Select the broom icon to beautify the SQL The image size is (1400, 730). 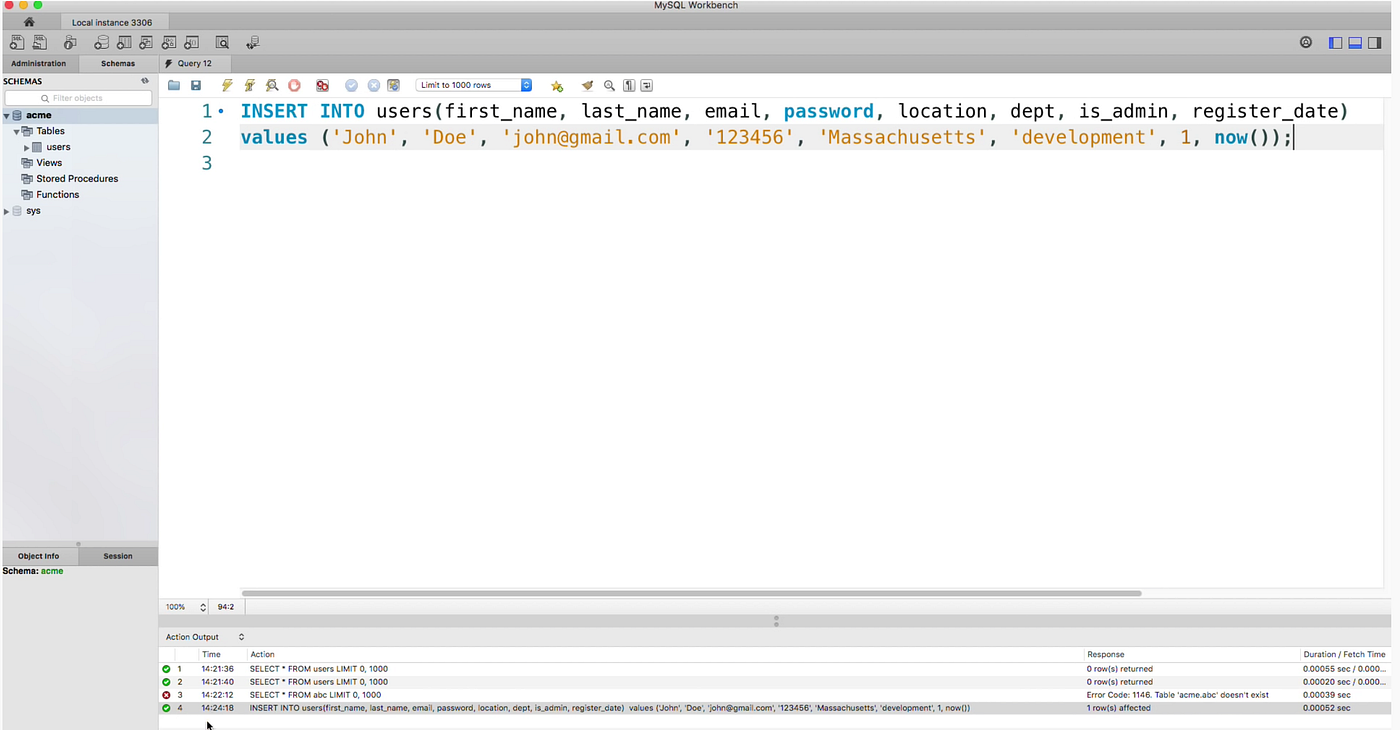click(x=587, y=85)
